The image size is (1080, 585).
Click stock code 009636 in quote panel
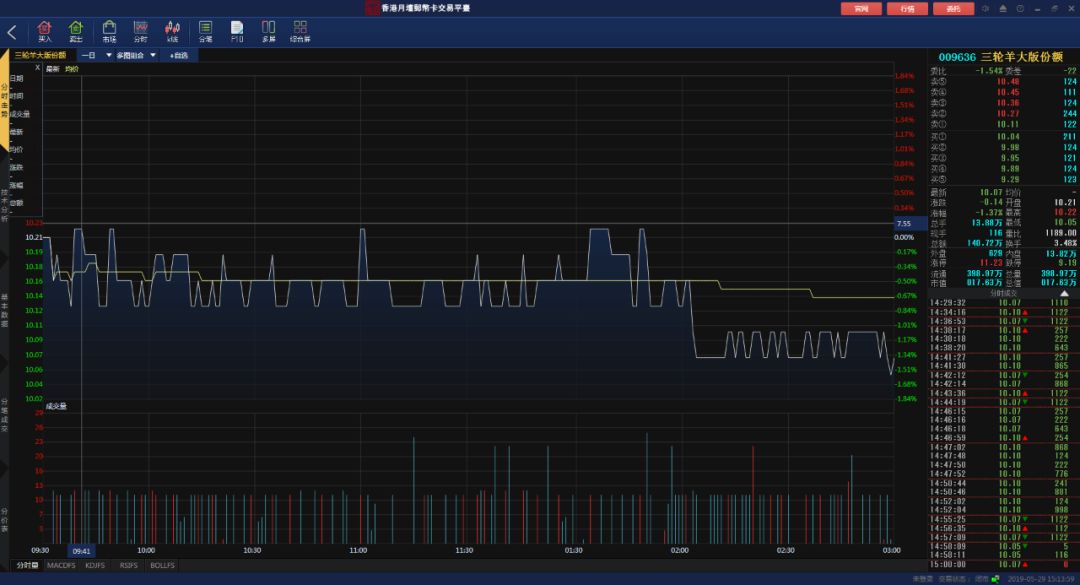pos(957,57)
